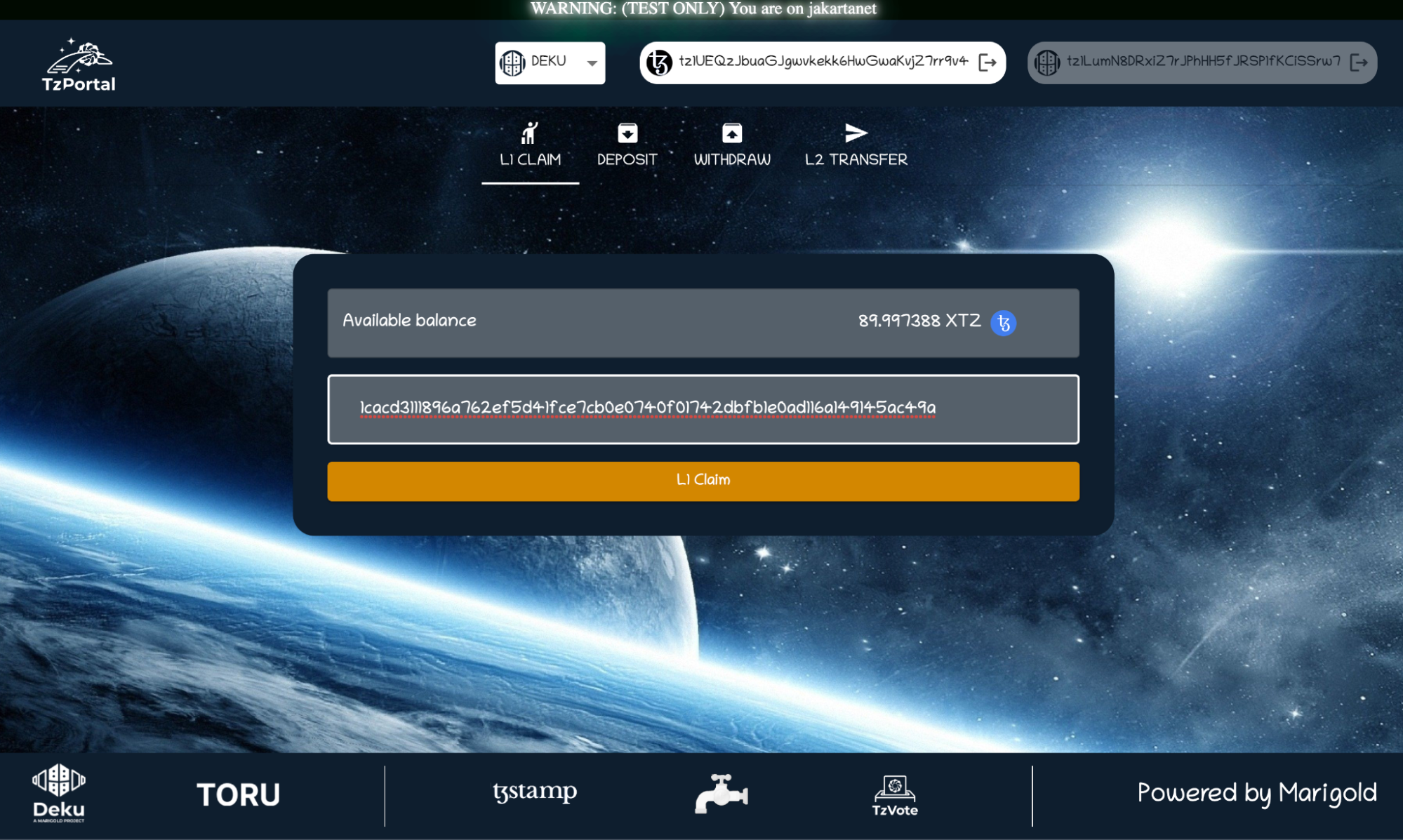Click the dropdown arrow next to DEKU

592,63
